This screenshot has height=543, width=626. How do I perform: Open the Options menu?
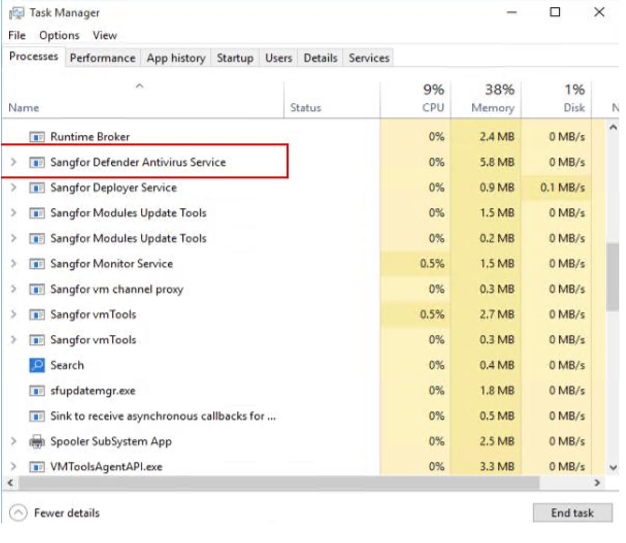coord(59,35)
